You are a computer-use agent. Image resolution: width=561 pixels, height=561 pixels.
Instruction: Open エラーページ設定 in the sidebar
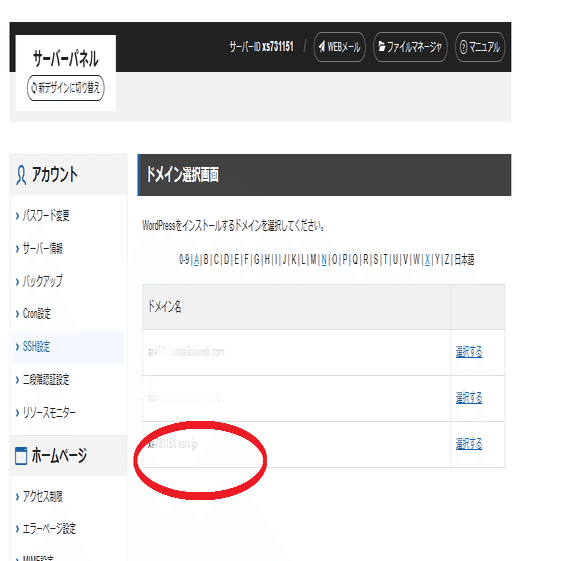[x=49, y=528]
